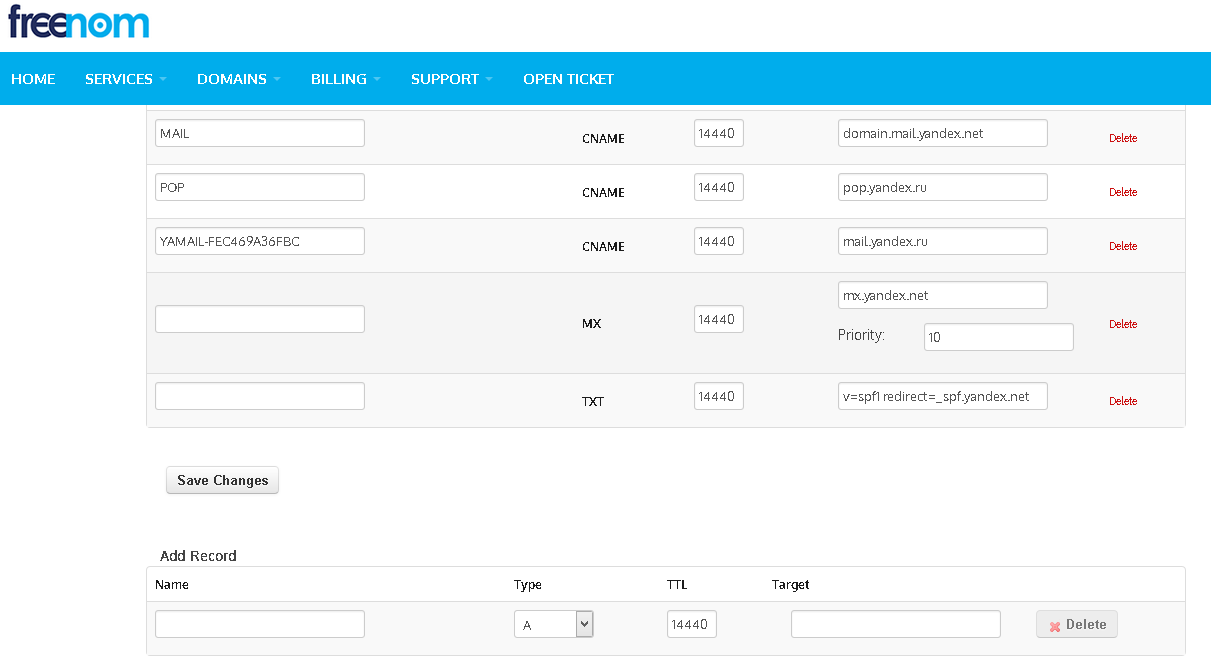Delete the MX record

click(1123, 324)
